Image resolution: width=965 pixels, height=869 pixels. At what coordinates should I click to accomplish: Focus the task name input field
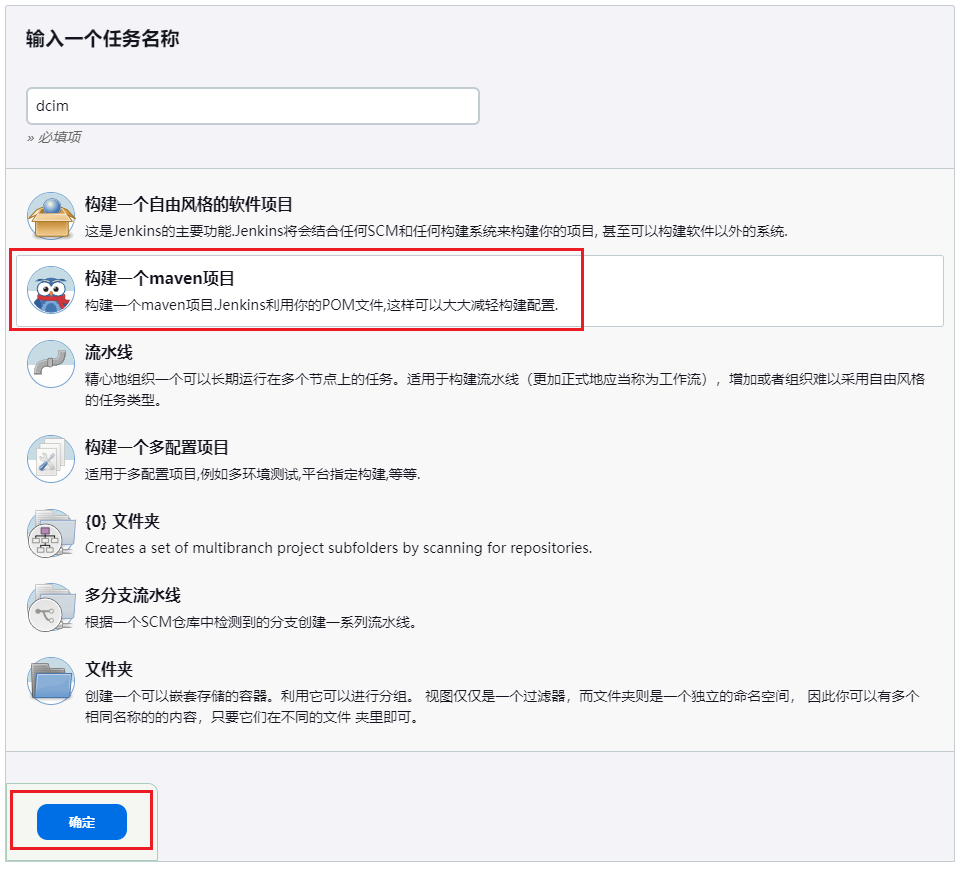coord(253,106)
